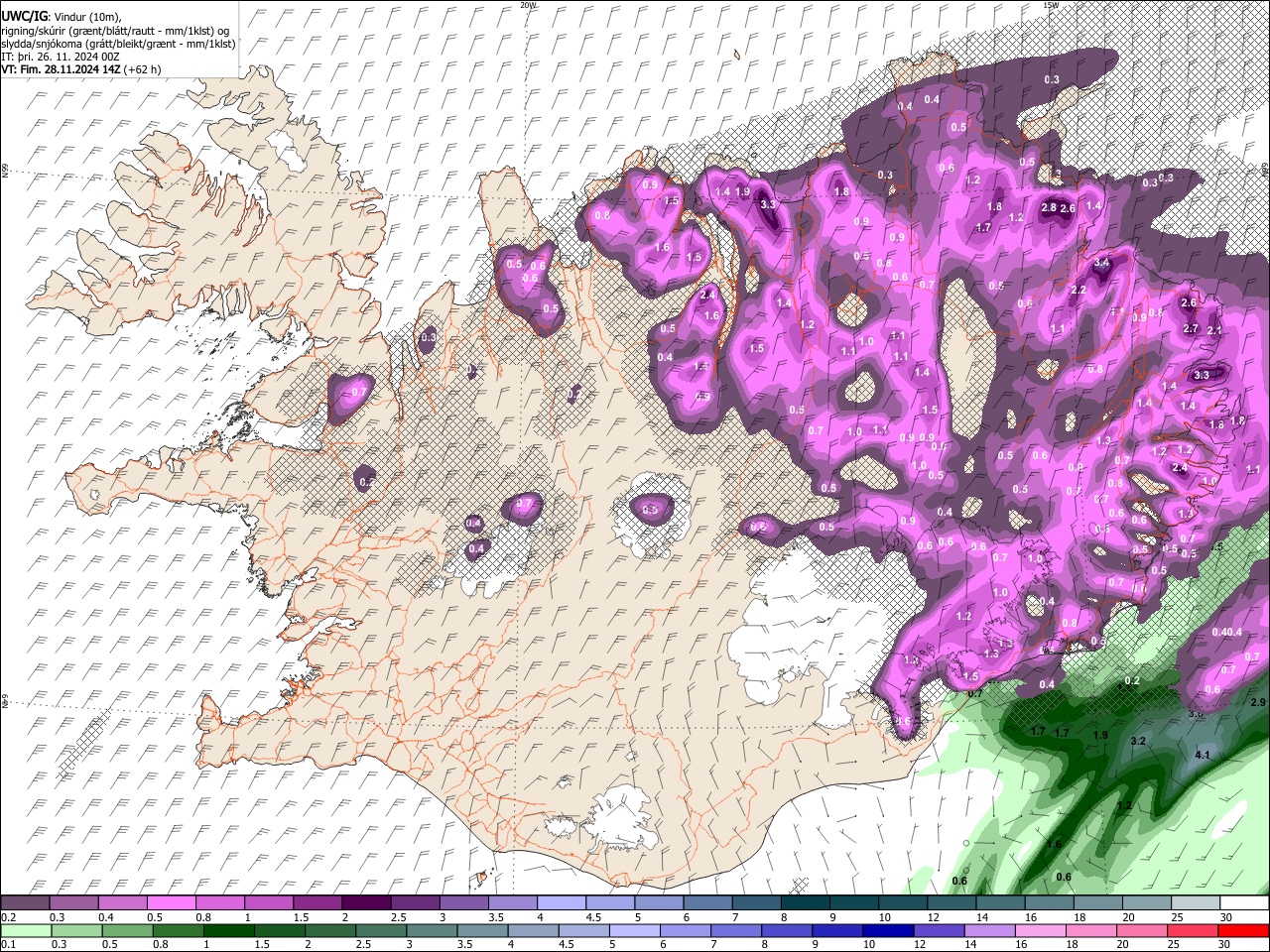
Task: Click the 'slydda/snjókoma' legend description line
Action: click(119, 44)
